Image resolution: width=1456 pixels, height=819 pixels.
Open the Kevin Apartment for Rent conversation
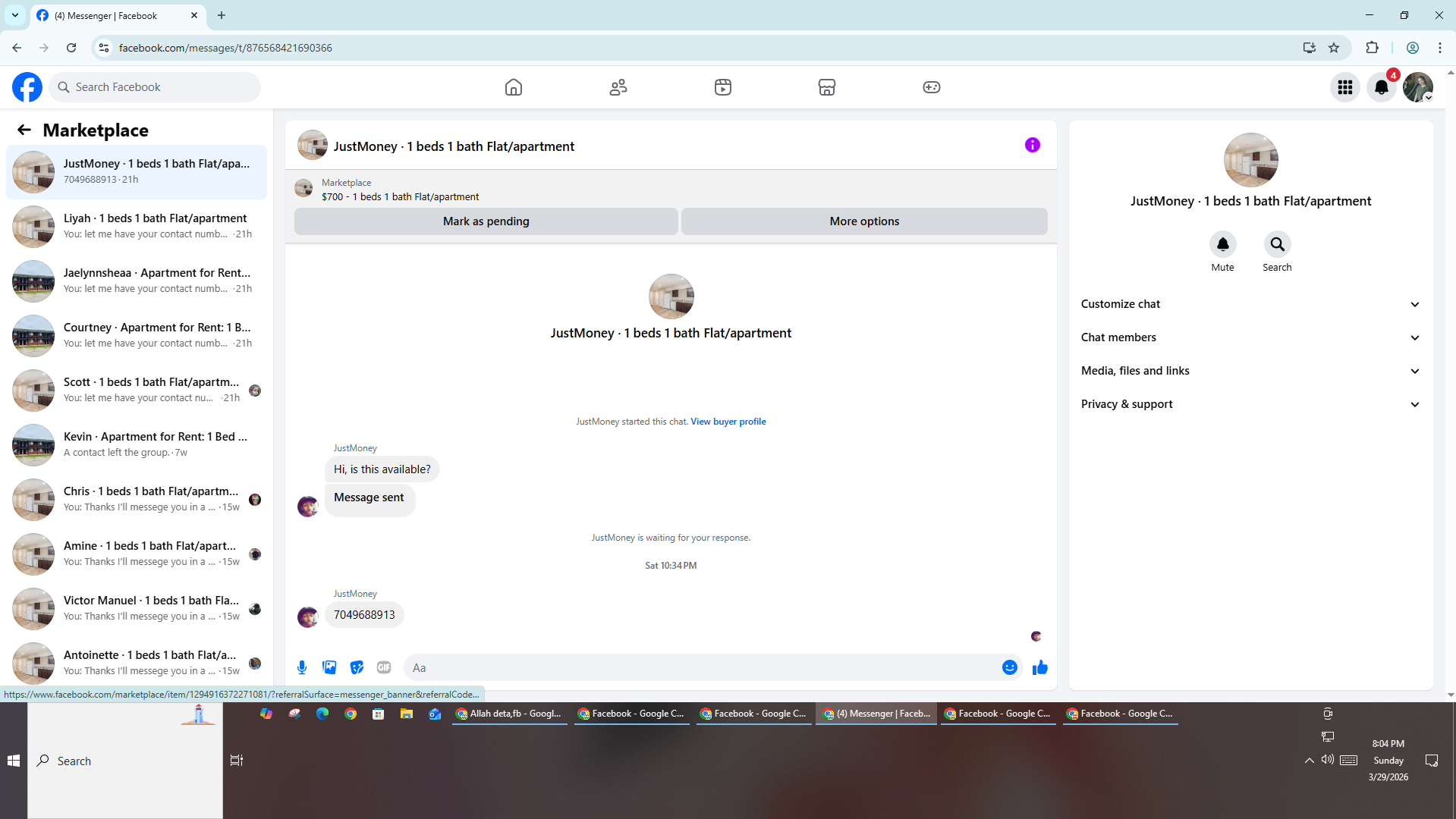pos(137,444)
